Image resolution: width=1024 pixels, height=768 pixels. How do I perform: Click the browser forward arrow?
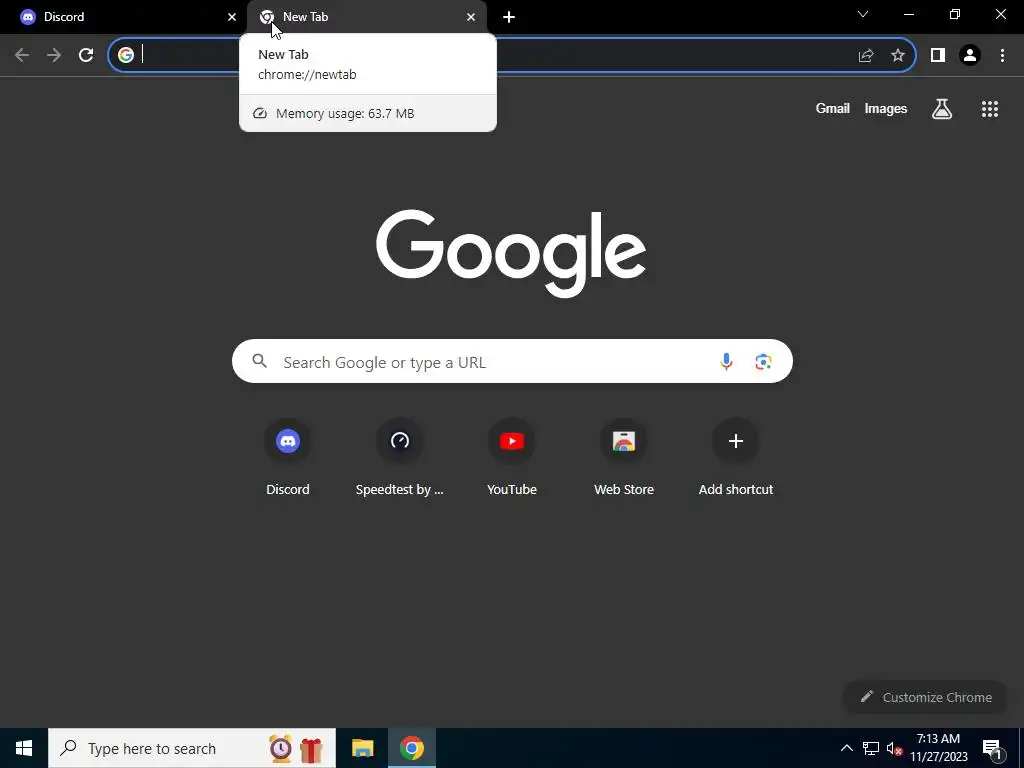coord(54,55)
